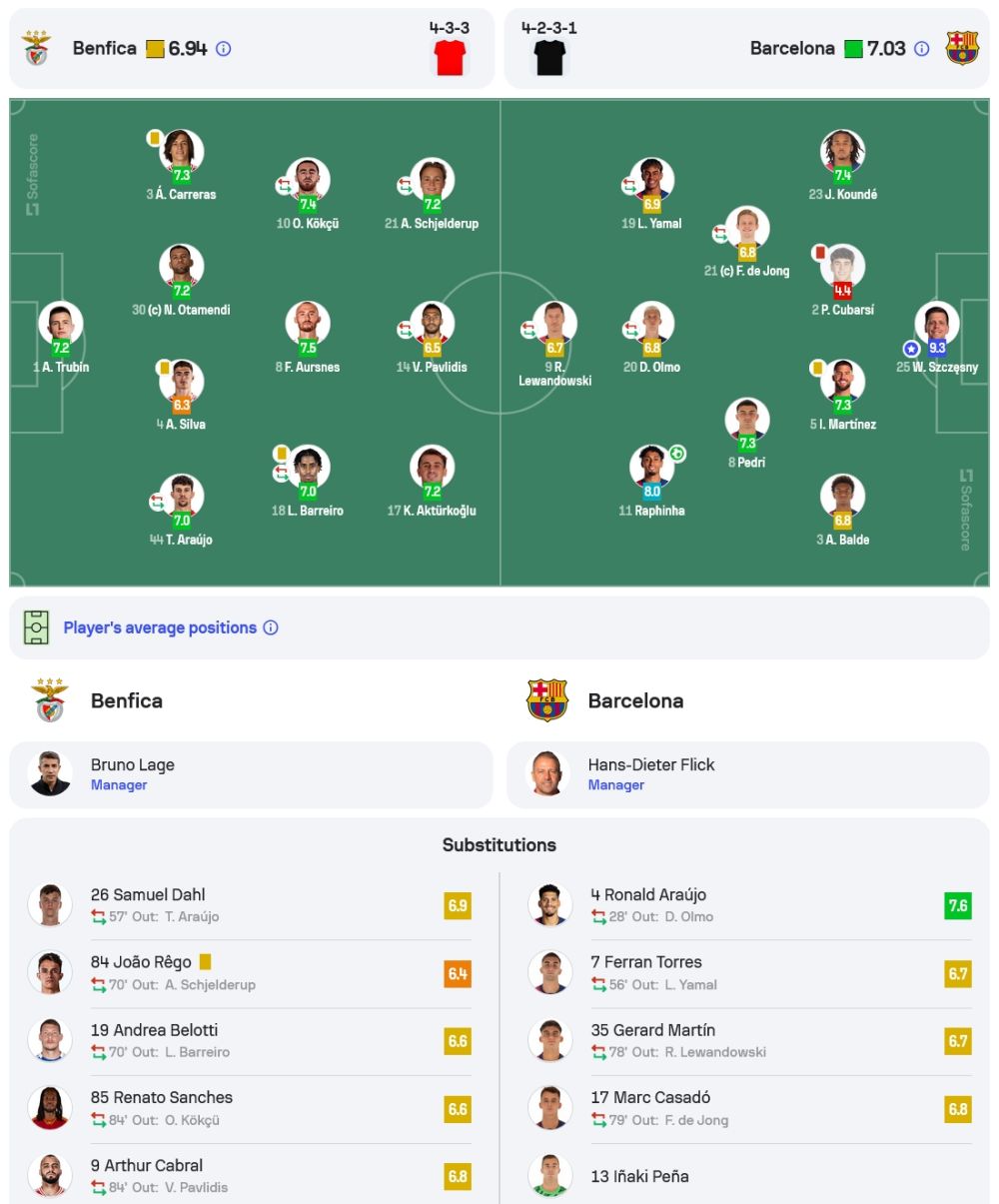Click the Barcelona club crest in header
The height and width of the screenshot is (1204, 999).
click(962, 48)
